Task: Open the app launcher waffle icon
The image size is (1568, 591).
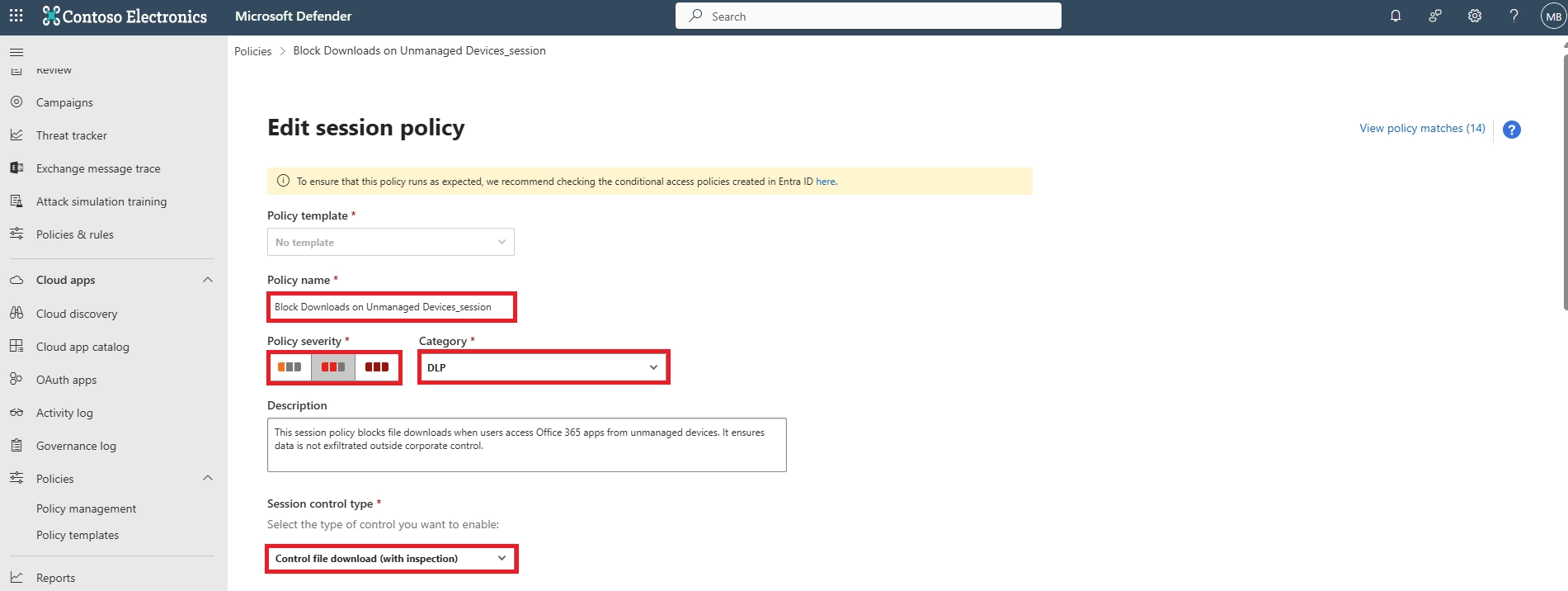Action: click(x=16, y=16)
